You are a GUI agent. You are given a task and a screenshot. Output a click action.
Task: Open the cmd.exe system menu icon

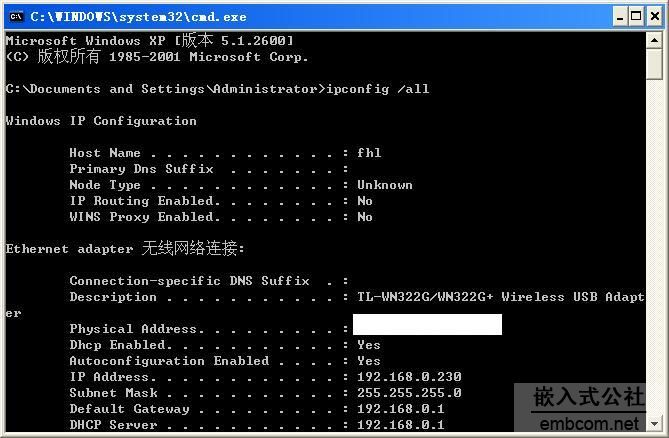[16, 17]
